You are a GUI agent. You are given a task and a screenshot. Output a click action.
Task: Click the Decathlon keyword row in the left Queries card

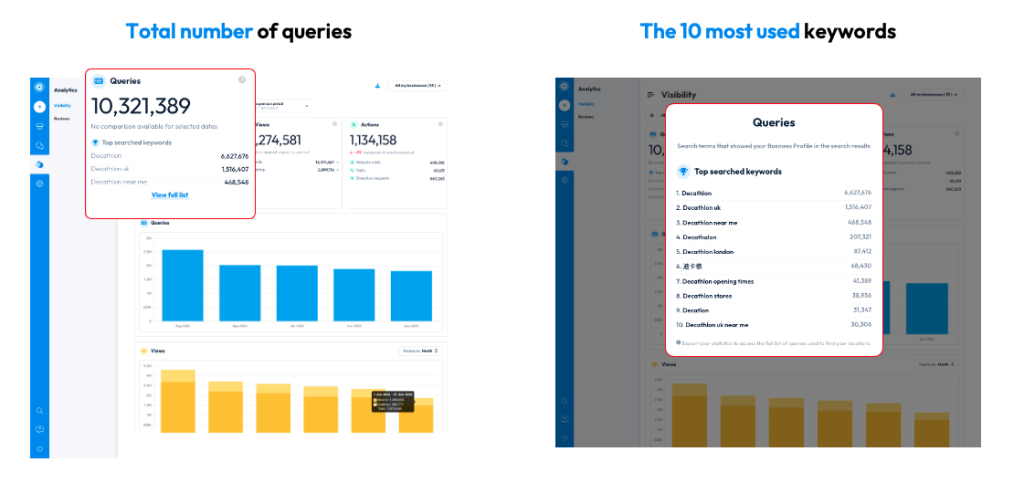coord(170,156)
